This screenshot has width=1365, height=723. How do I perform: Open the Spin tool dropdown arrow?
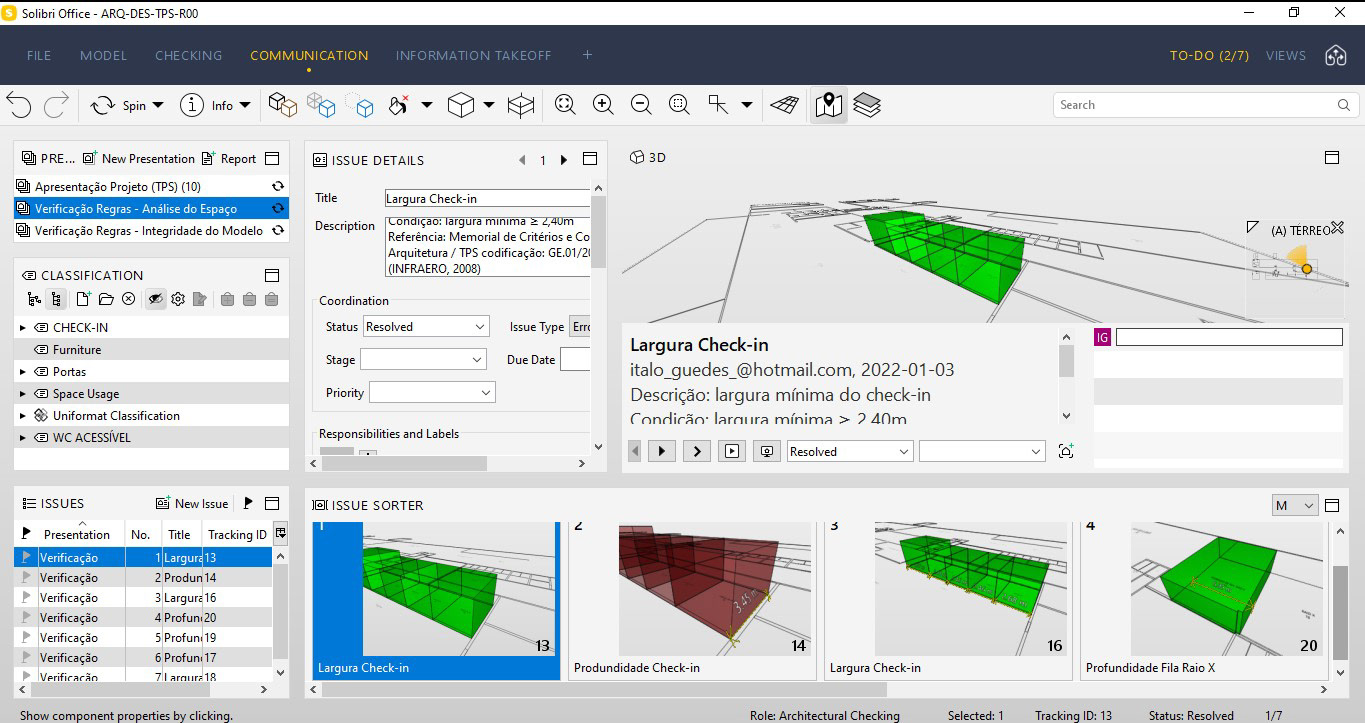click(158, 105)
